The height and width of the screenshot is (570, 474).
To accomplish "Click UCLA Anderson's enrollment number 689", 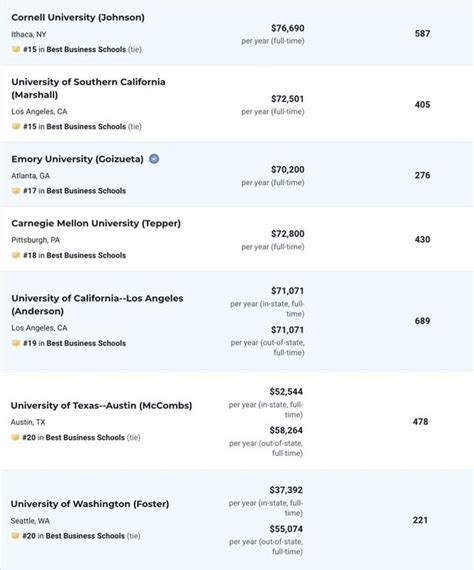I will coord(422,321).
